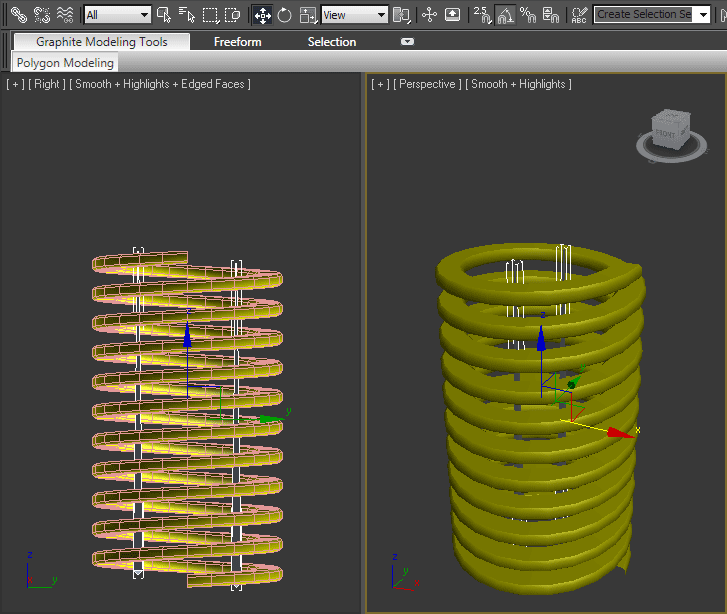Screen dimensions: 727x614
Task: Click the Unlink Selection tool
Action: pos(41,15)
